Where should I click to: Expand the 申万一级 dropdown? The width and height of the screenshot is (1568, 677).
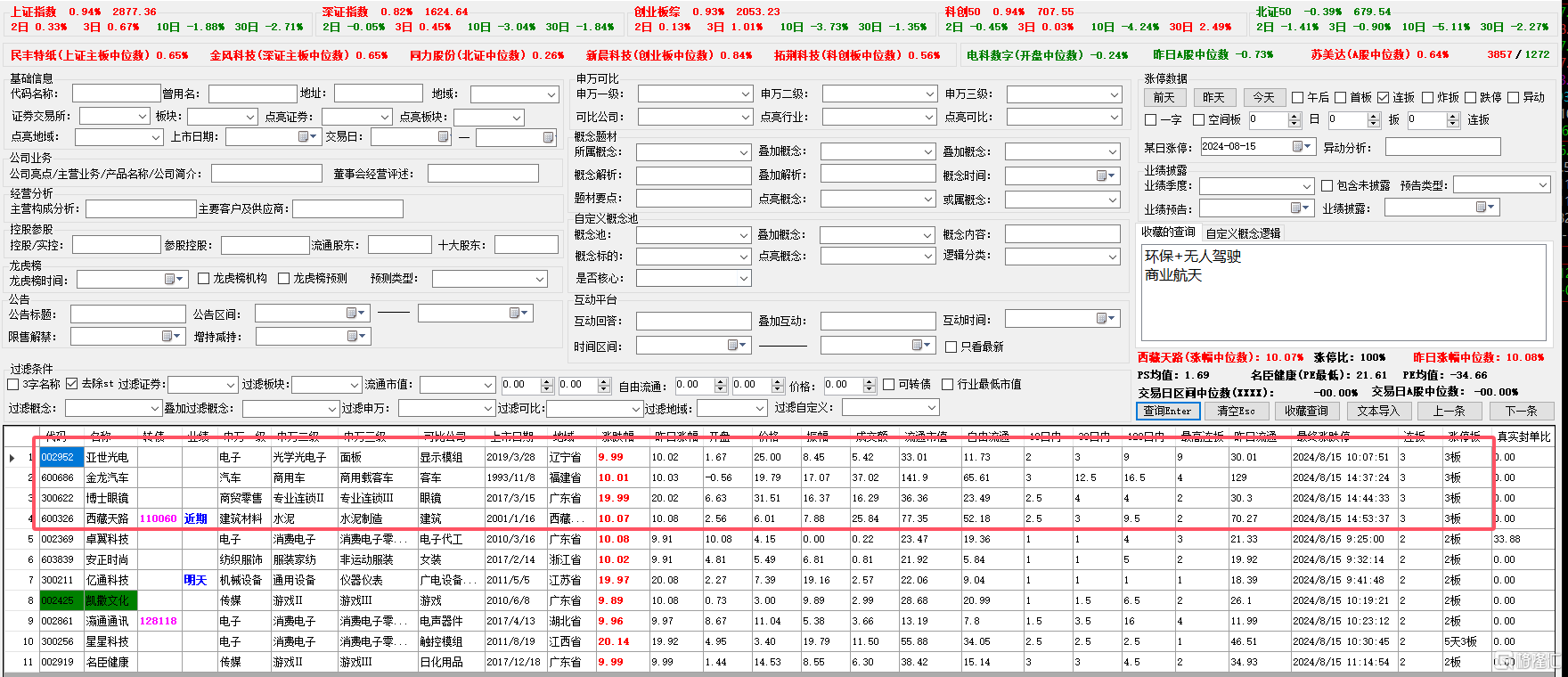point(746,94)
